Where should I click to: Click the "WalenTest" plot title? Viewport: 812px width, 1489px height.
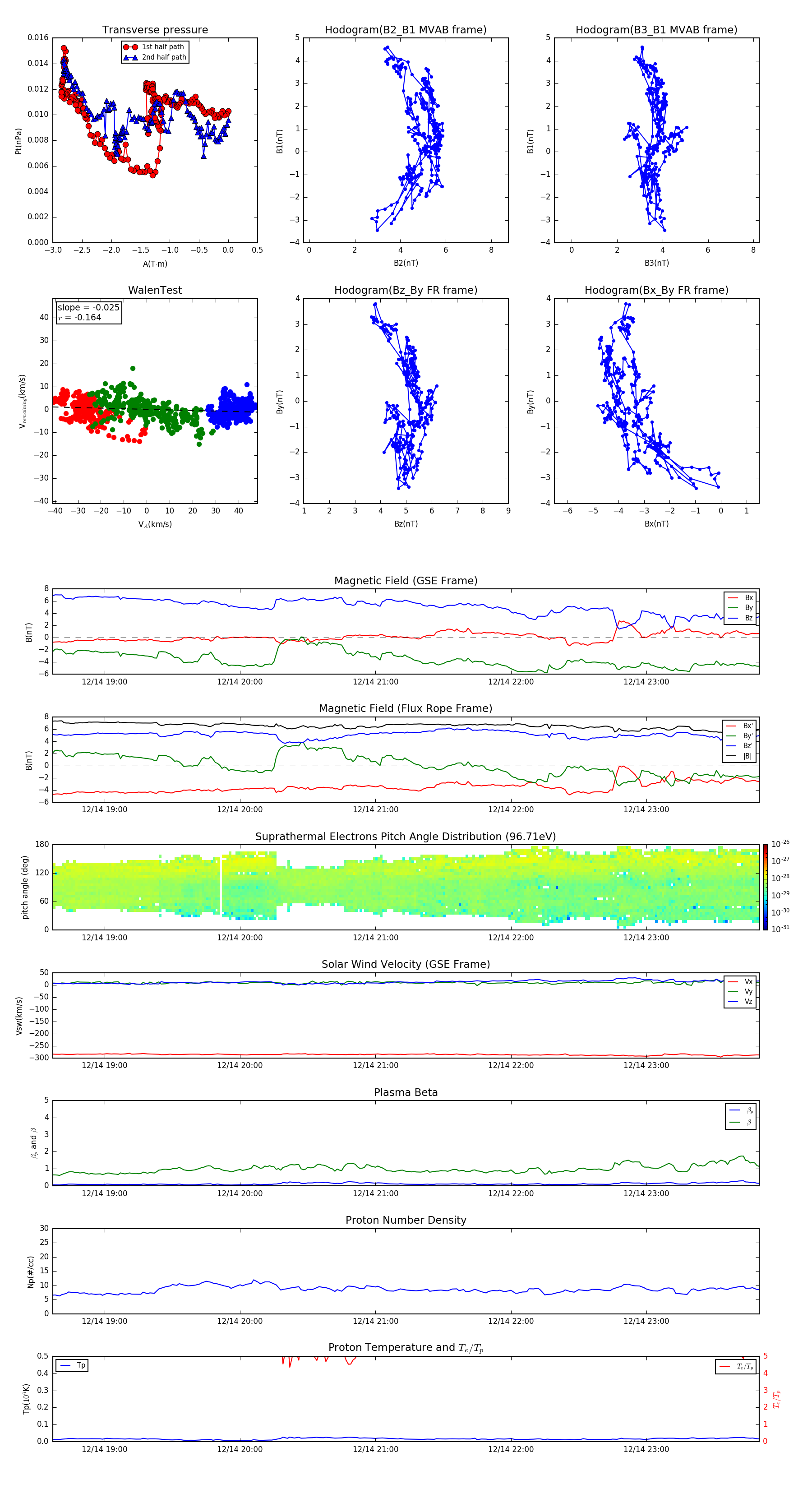tap(155, 290)
